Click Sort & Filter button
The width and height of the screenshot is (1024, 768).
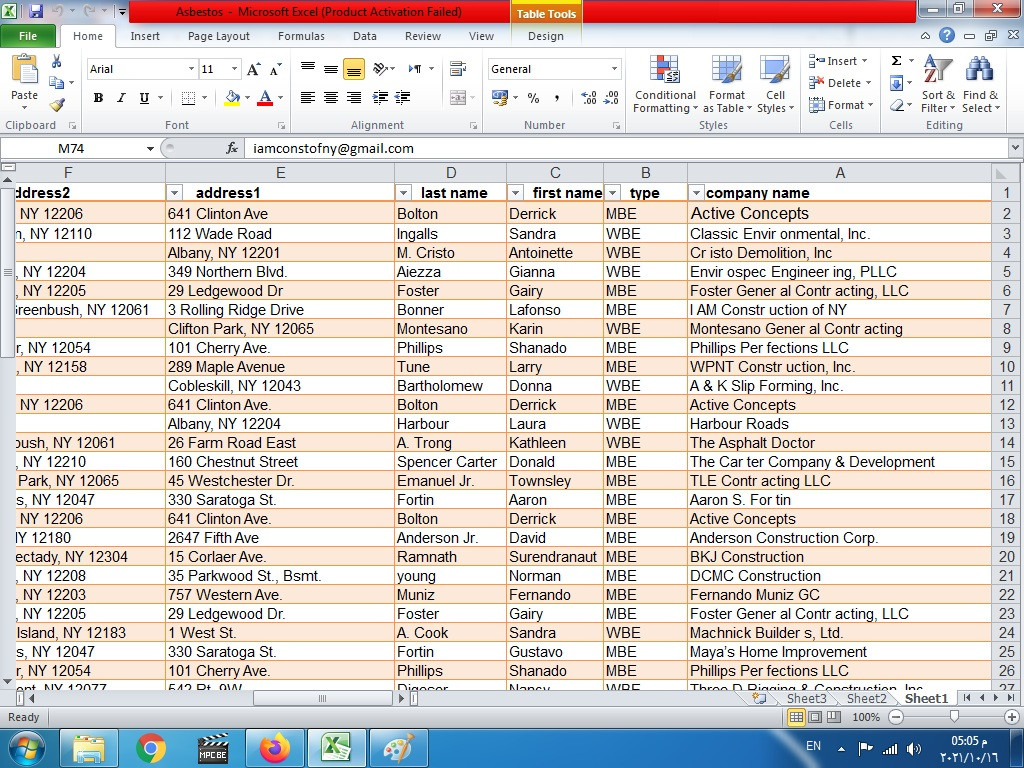click(938, 84)
